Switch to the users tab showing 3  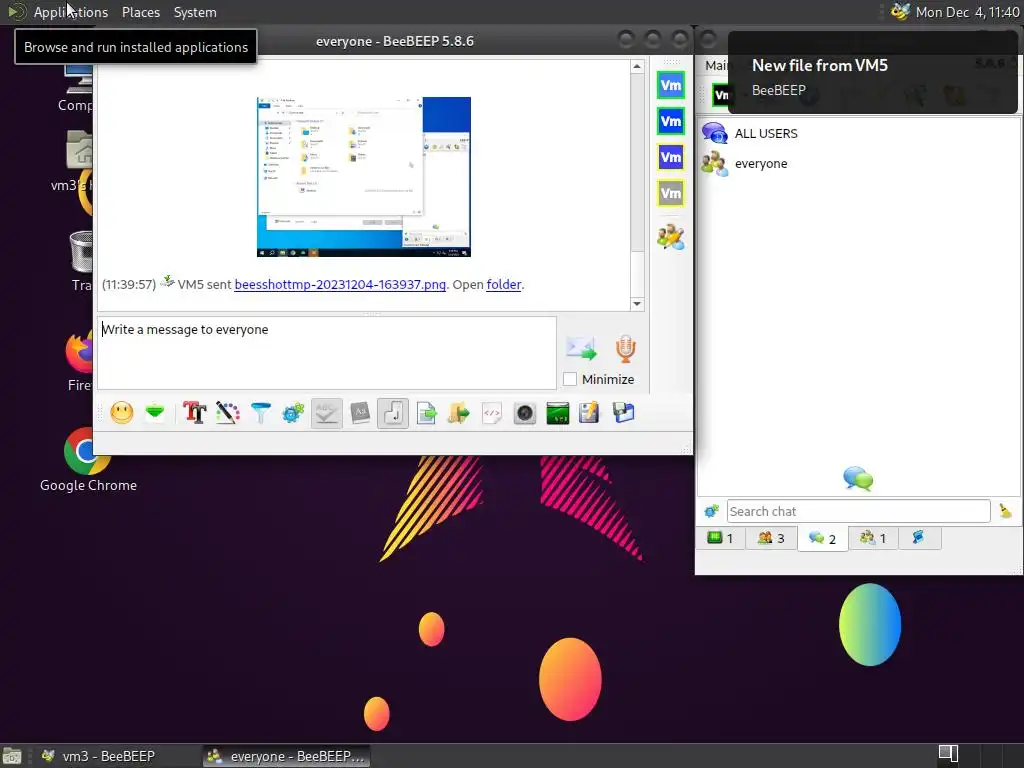tap(771, 538)
